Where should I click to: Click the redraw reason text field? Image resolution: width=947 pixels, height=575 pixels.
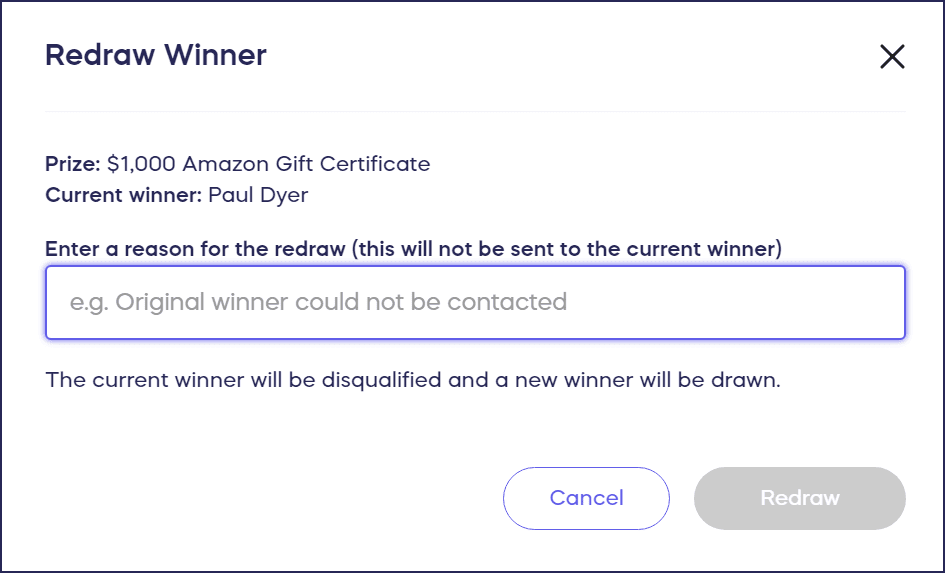475,302
